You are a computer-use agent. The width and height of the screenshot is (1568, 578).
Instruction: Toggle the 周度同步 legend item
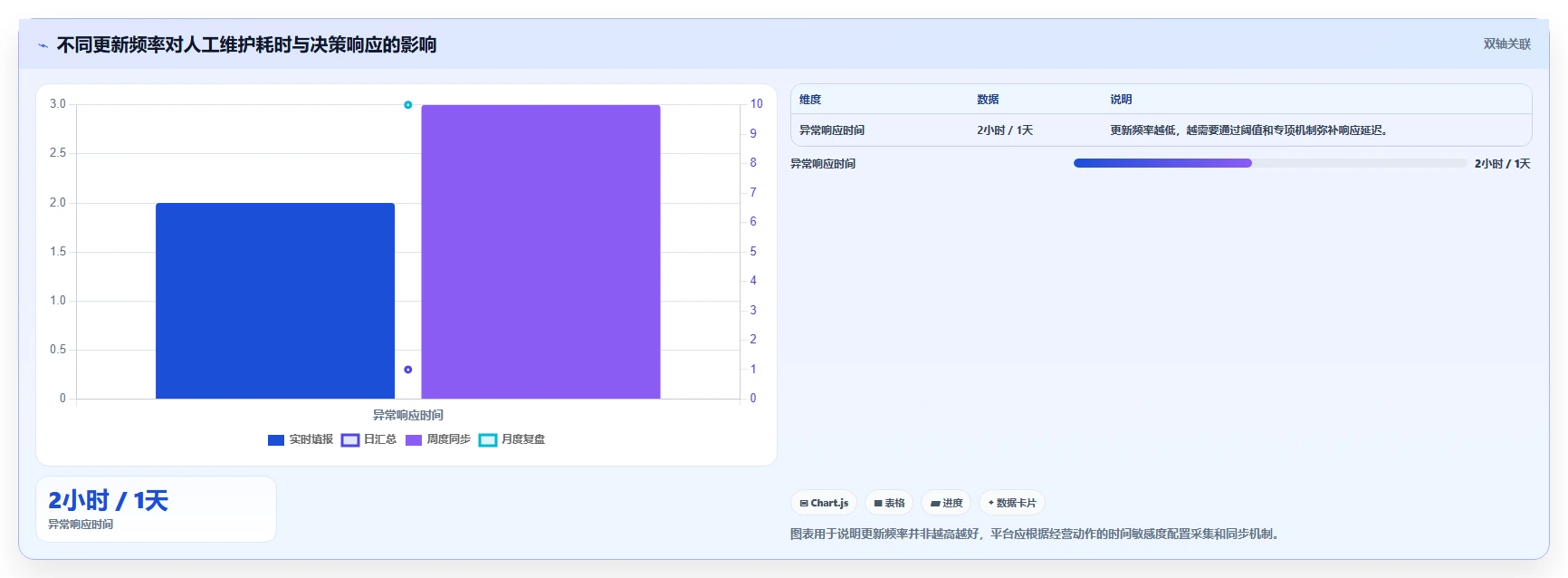(438, 439)
